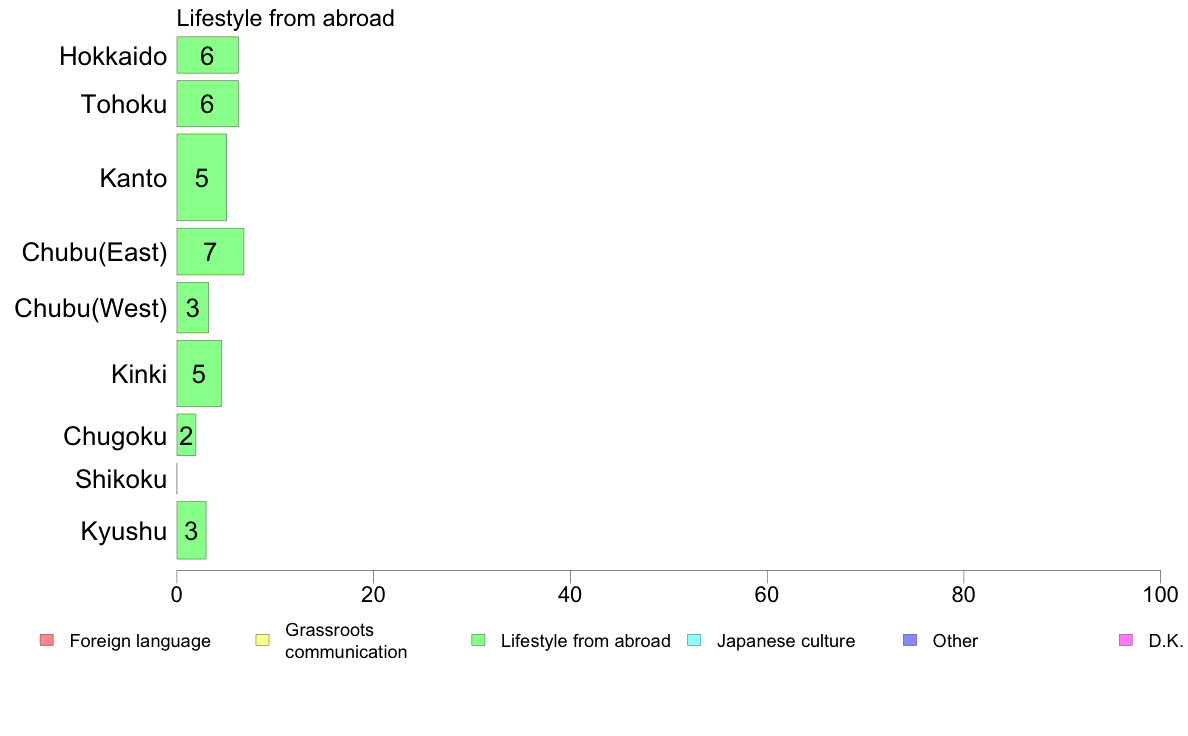Click the Lifestyle from abroad chart title
The image size is (1188, 736).
[x=286, y=18]
